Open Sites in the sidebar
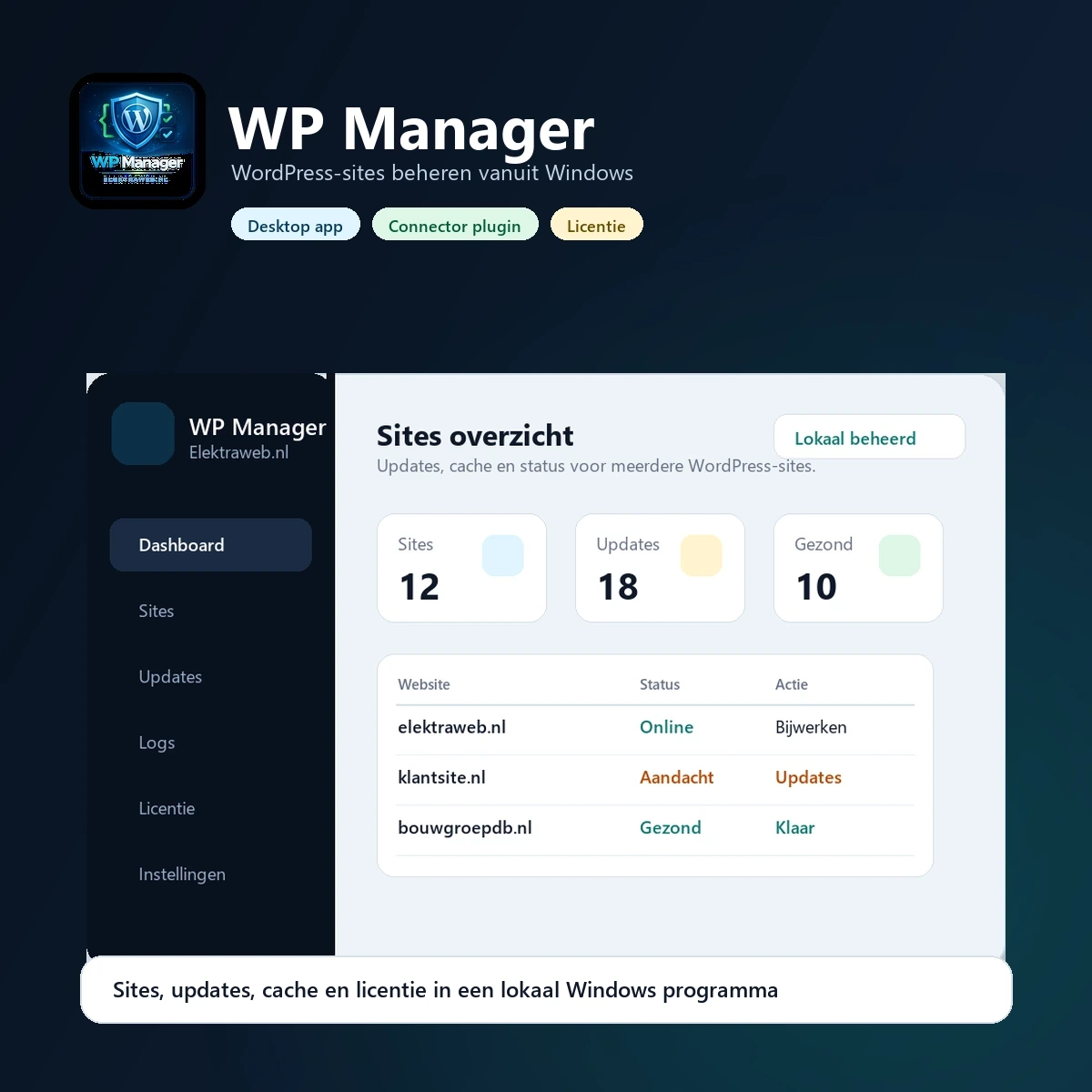This screenshot has height=1092, width=1092. pyautogui.click(x=157, y=611)
